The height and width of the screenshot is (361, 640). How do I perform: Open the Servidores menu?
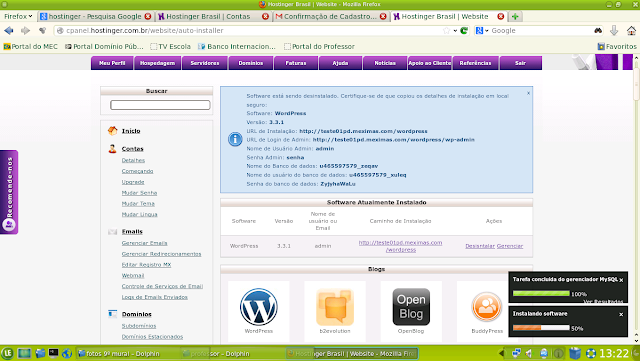(x=205, y=63)
